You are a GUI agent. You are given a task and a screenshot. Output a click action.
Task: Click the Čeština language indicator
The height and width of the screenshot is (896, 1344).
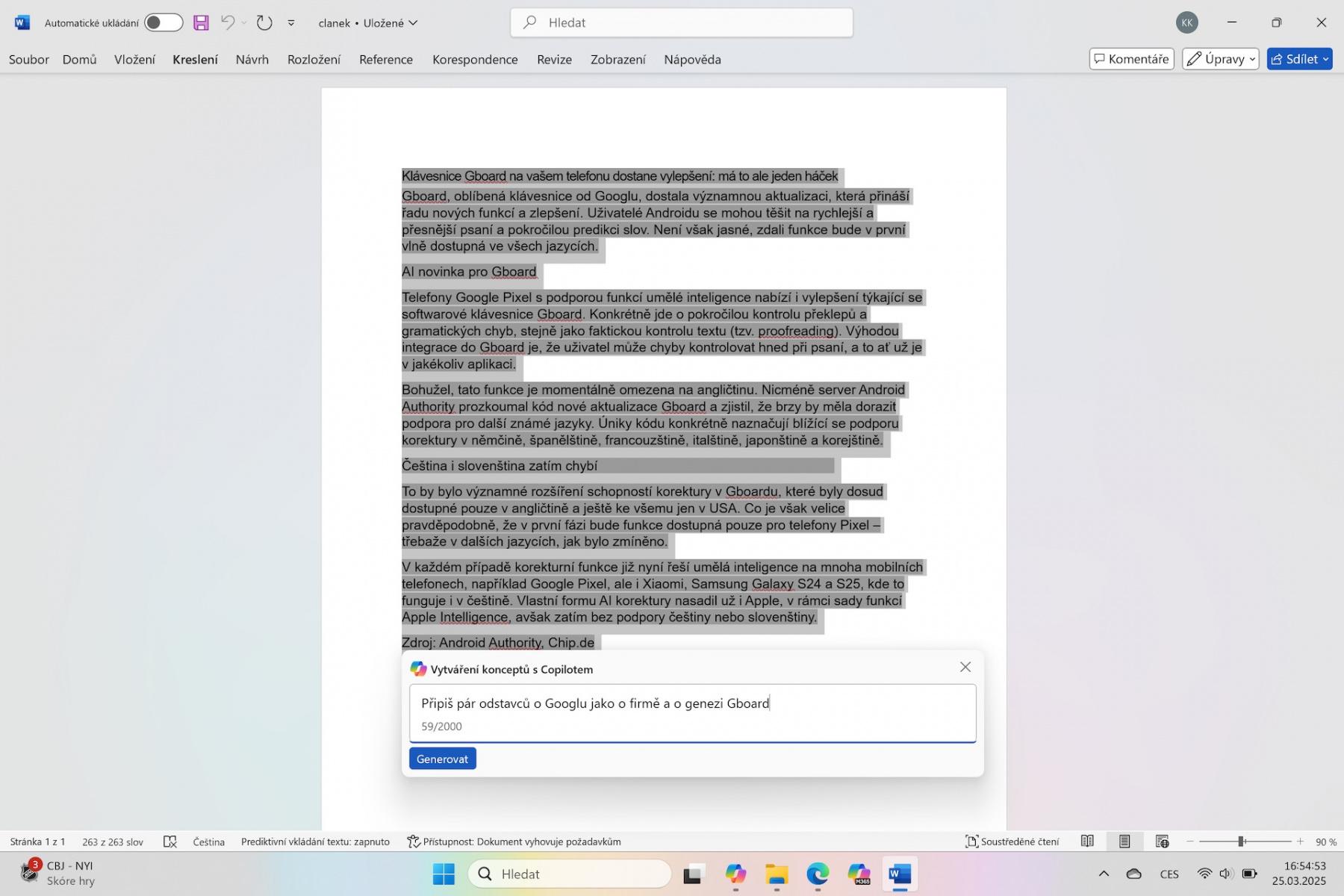point(209,841)
